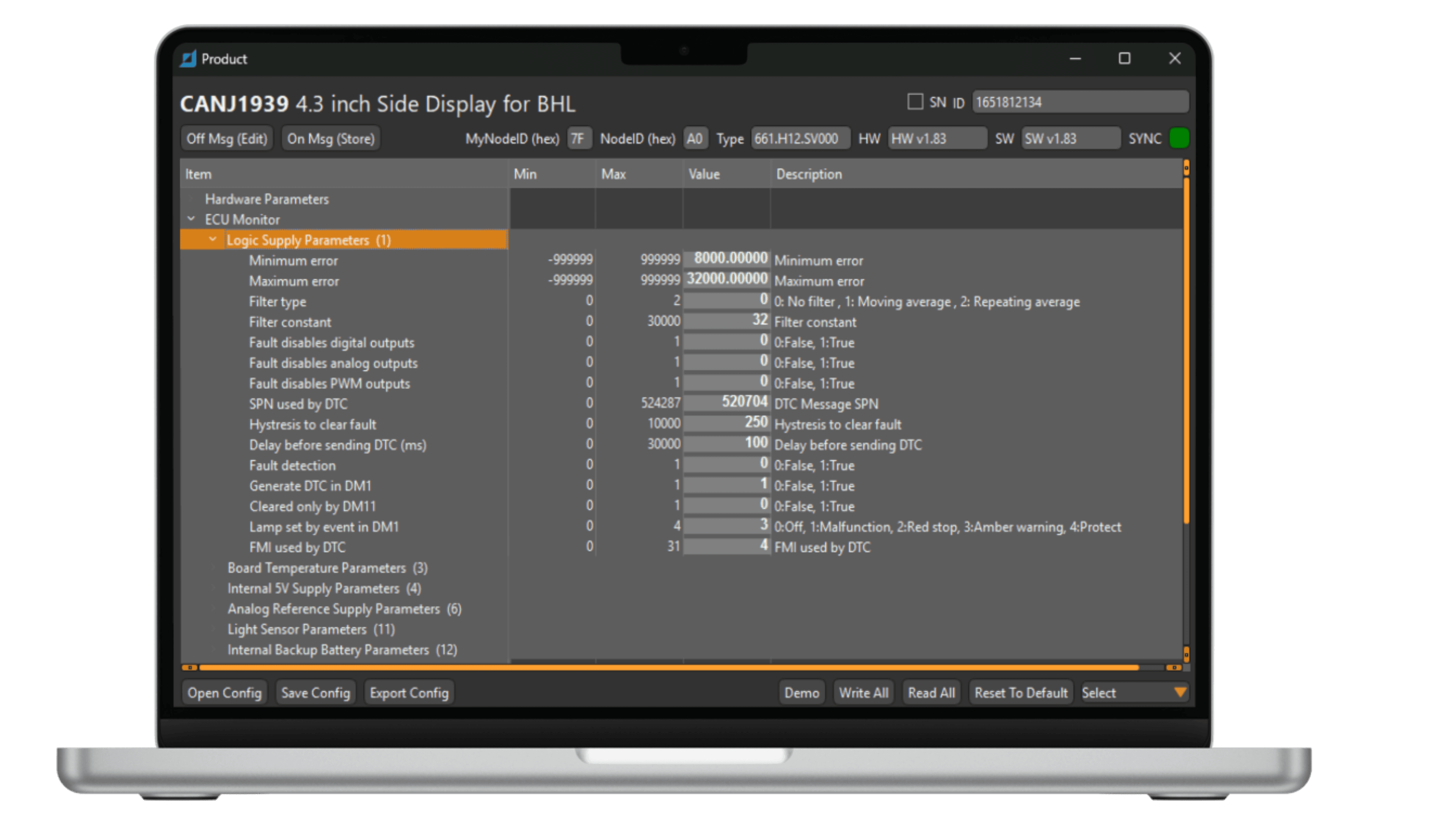Click Fault disables analog outputs value
This screenshot has height=819, width=1456.
point(727,361)
